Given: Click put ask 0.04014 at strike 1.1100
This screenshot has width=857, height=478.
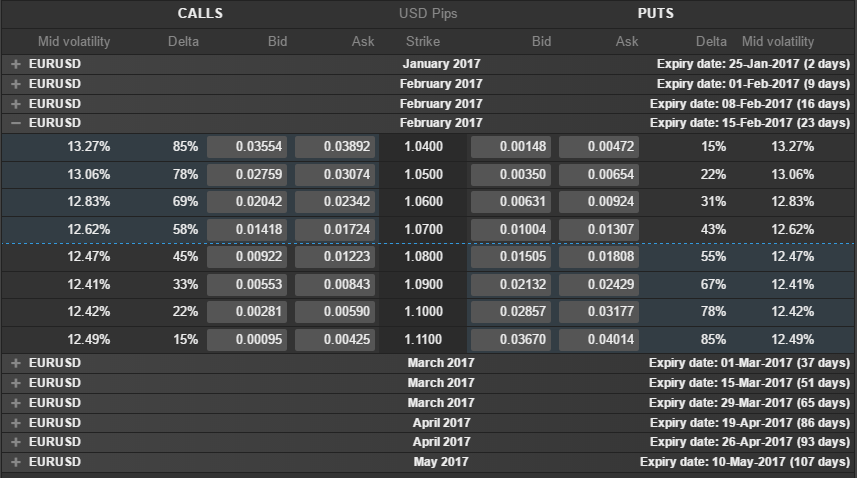Looking at the screenshot, I should click(x=599, y=340).
